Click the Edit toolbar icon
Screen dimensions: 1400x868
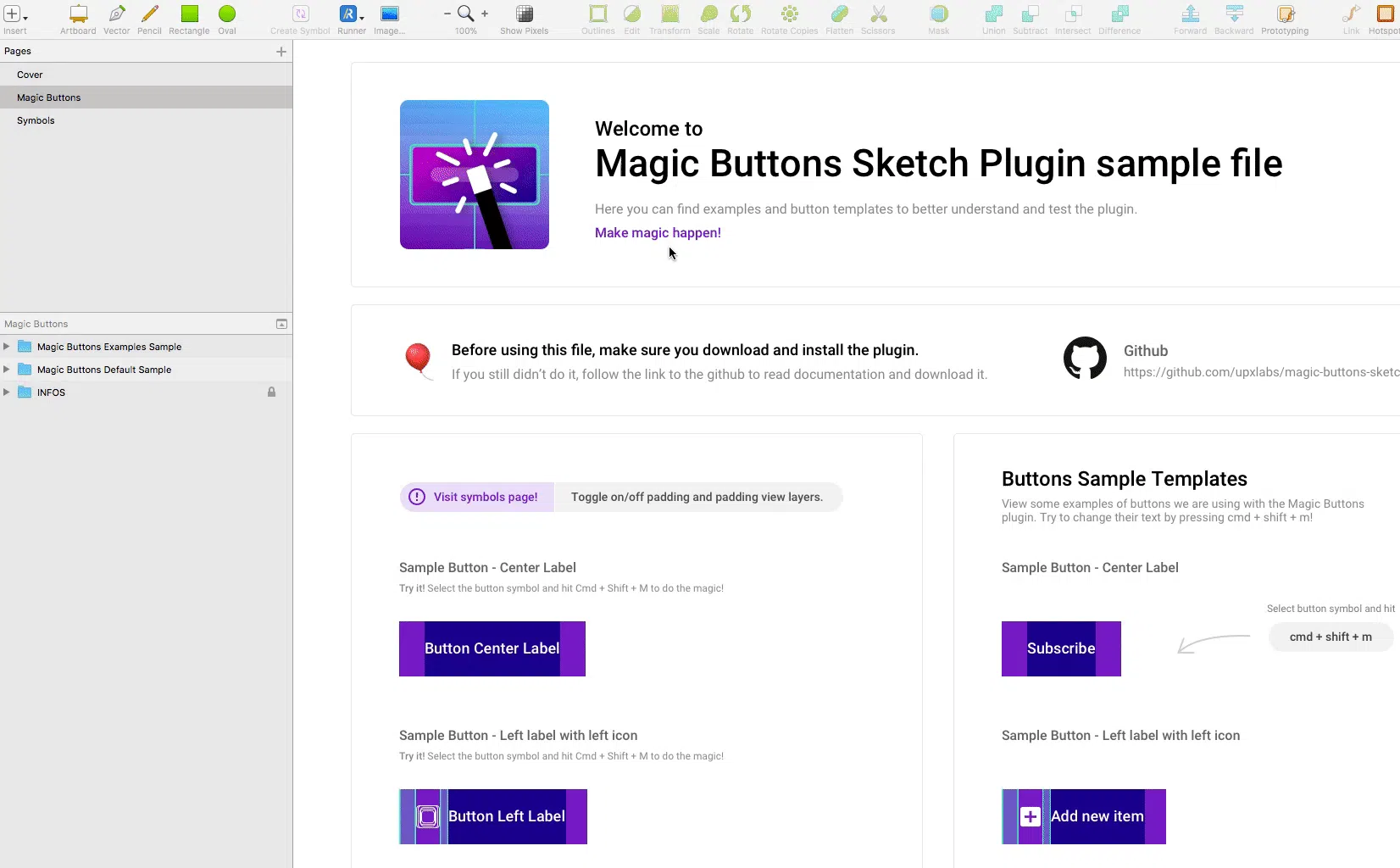pos(632,14)
